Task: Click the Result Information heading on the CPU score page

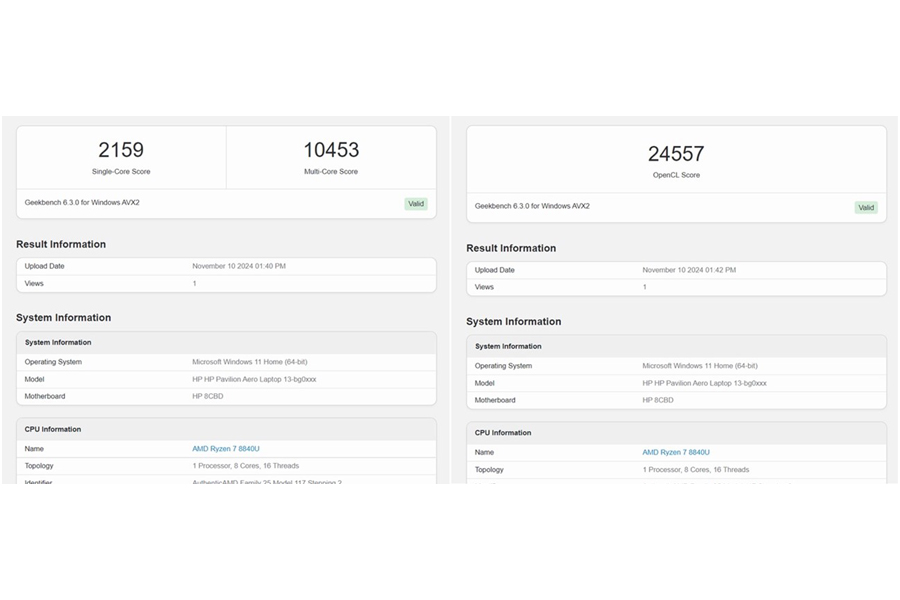Action: click(x=61, y=244)
